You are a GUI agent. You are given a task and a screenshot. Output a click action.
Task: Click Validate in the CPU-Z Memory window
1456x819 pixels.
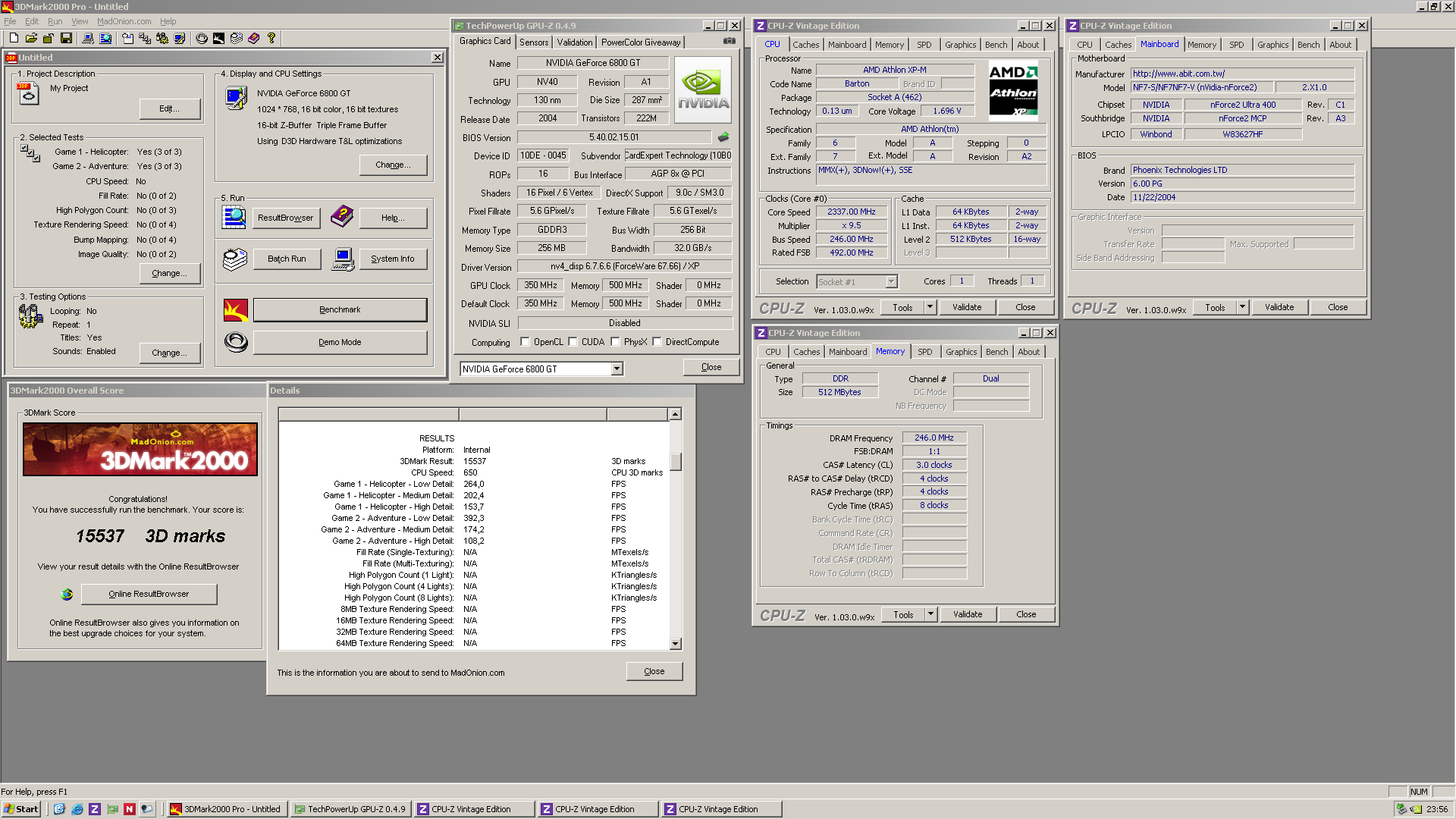pos(968,614)
